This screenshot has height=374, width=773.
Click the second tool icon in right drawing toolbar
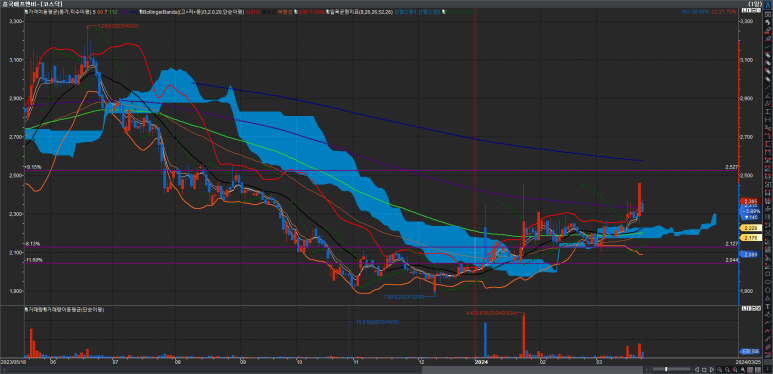tap(768, 14)
